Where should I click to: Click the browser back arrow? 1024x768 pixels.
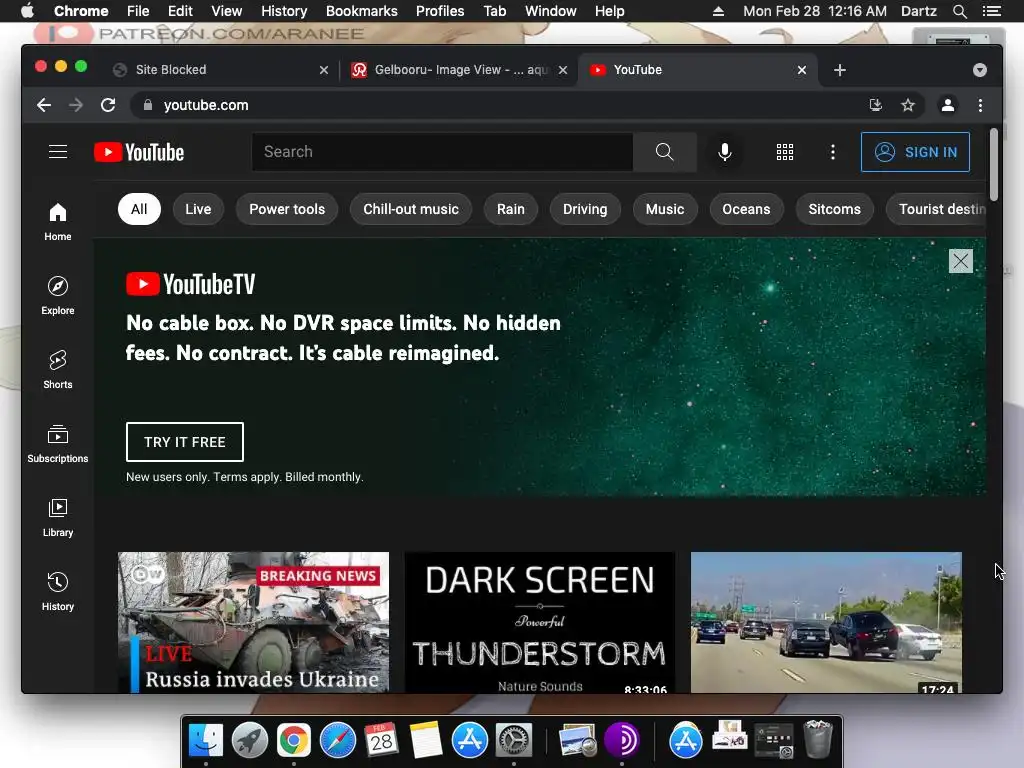(44, 105)
